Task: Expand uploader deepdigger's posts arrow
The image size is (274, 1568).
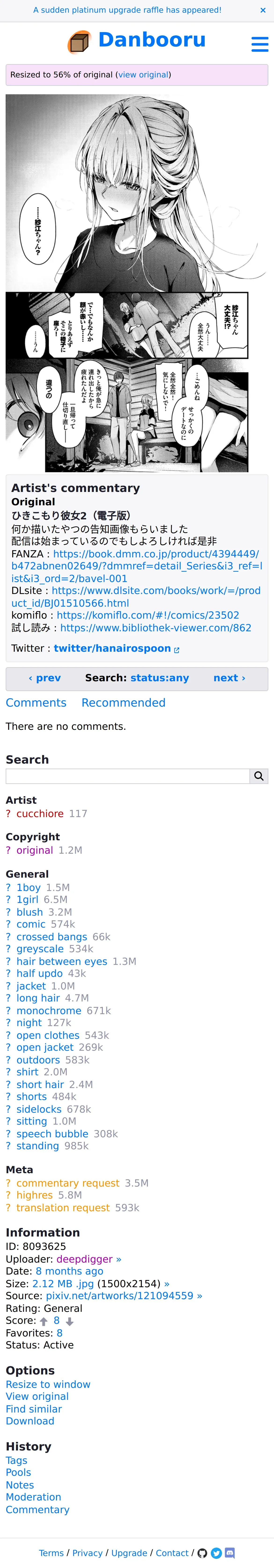Action: 118,1259
